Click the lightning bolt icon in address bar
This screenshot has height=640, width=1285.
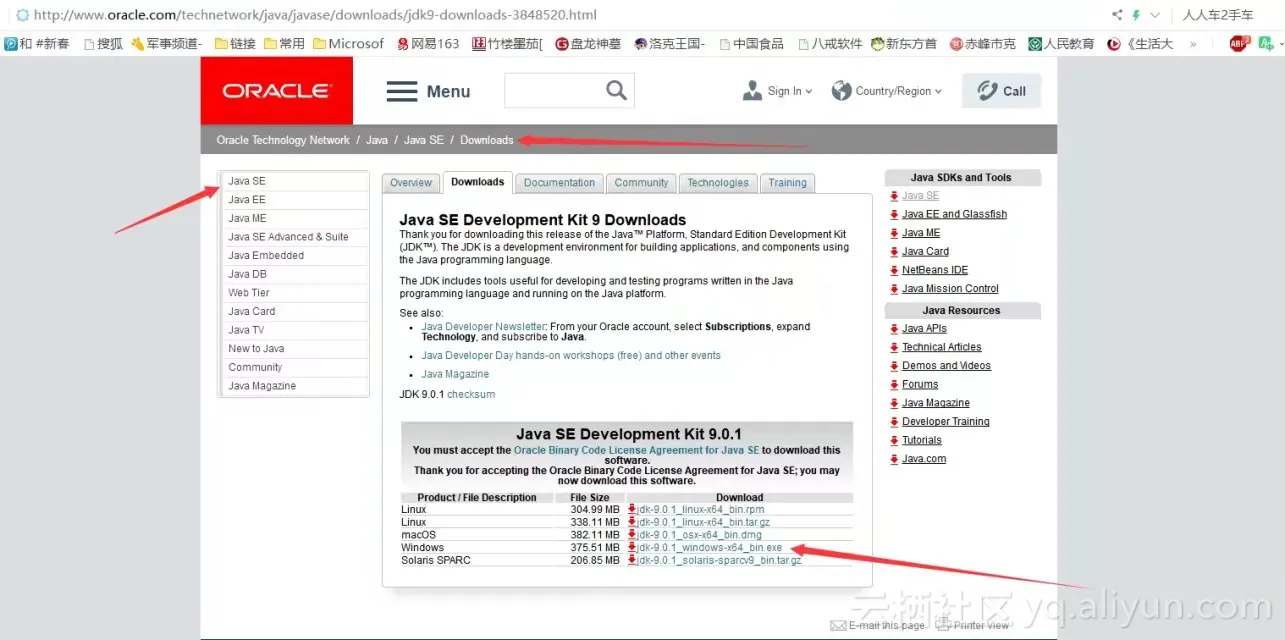pos(1137,15)
